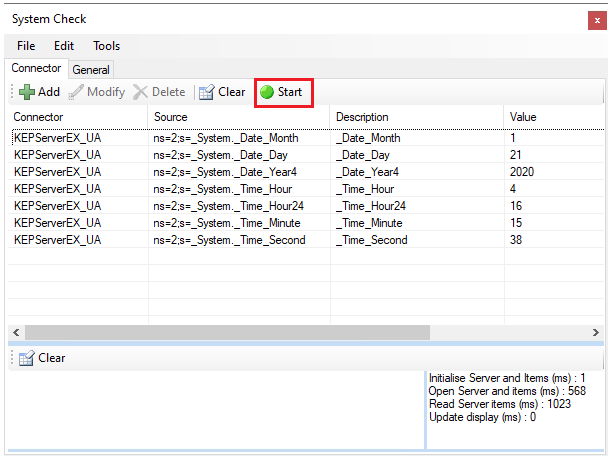Screen dimensions: 613x459
Task: Click the value 15 cell
Action: coord(554,223)
